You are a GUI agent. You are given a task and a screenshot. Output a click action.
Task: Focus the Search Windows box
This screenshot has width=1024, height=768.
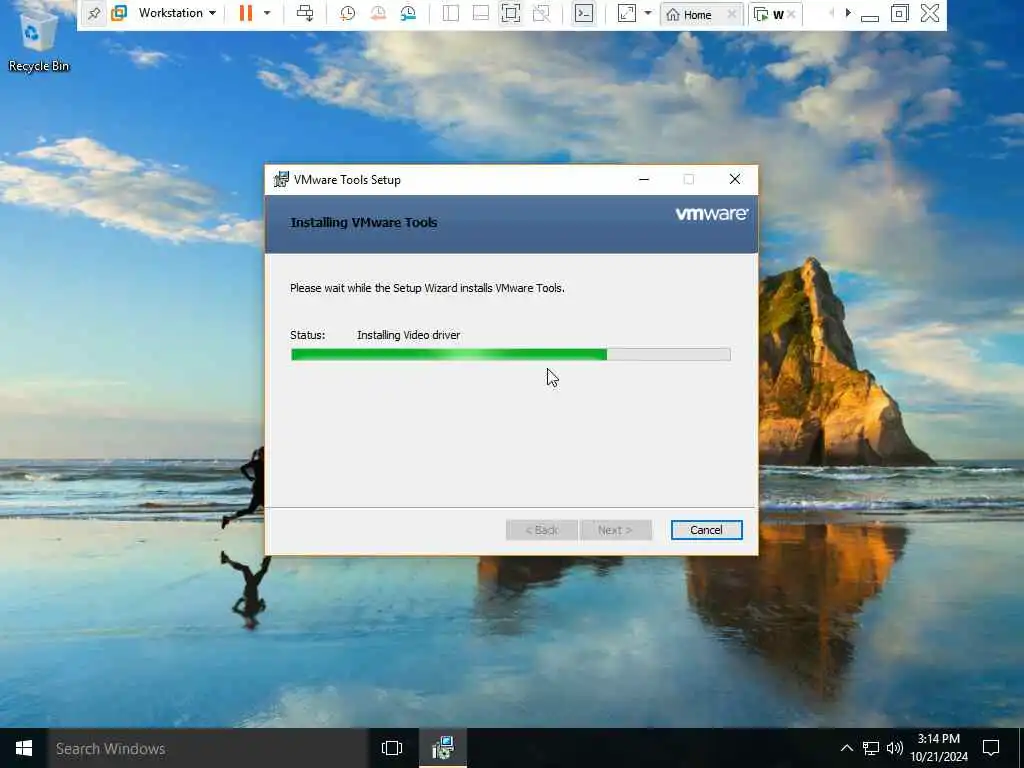(207, 748)
